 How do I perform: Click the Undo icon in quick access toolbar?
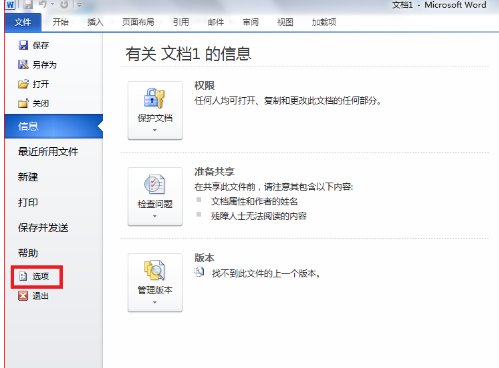point(43,4)
